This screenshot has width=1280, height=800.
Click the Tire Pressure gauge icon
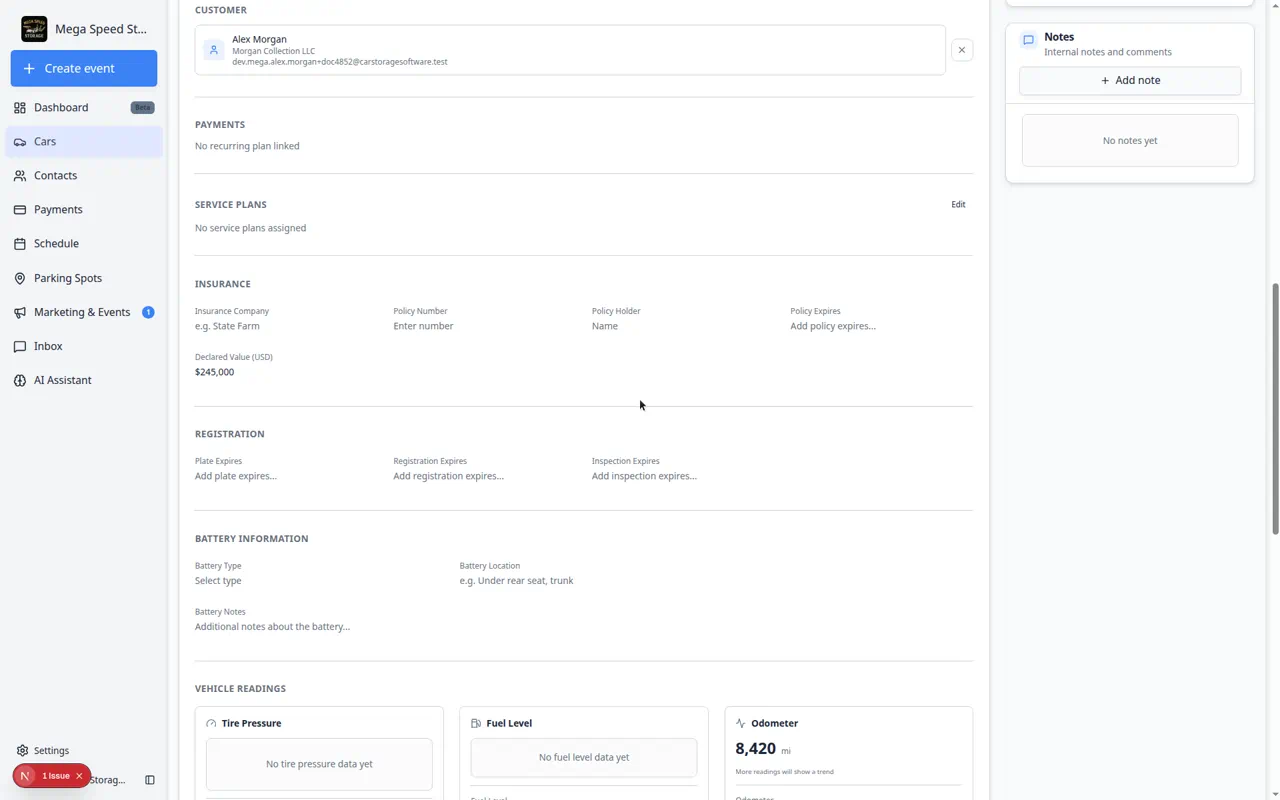pyautogui.click(x=211, y=723)
